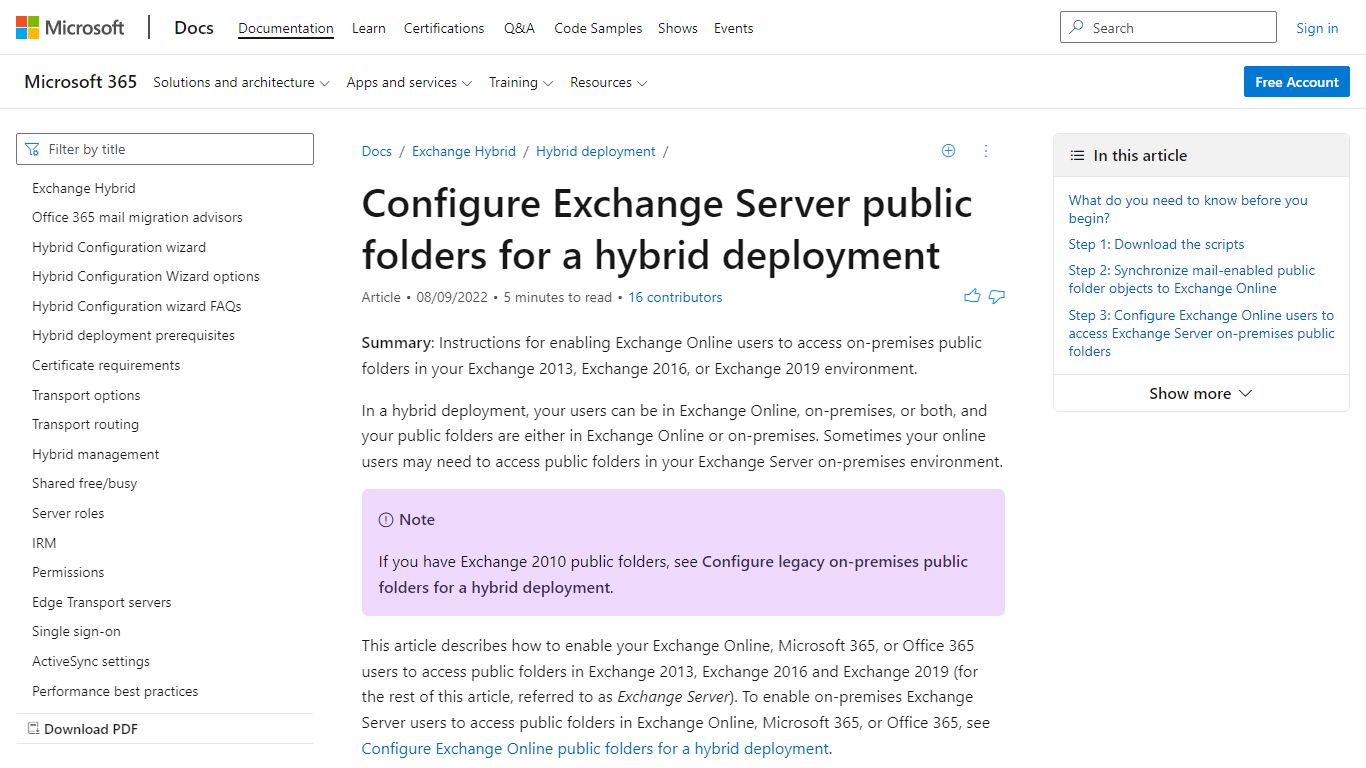Select Performance best practices
This screenshot has height=768, width=1366.
[115, 691]
